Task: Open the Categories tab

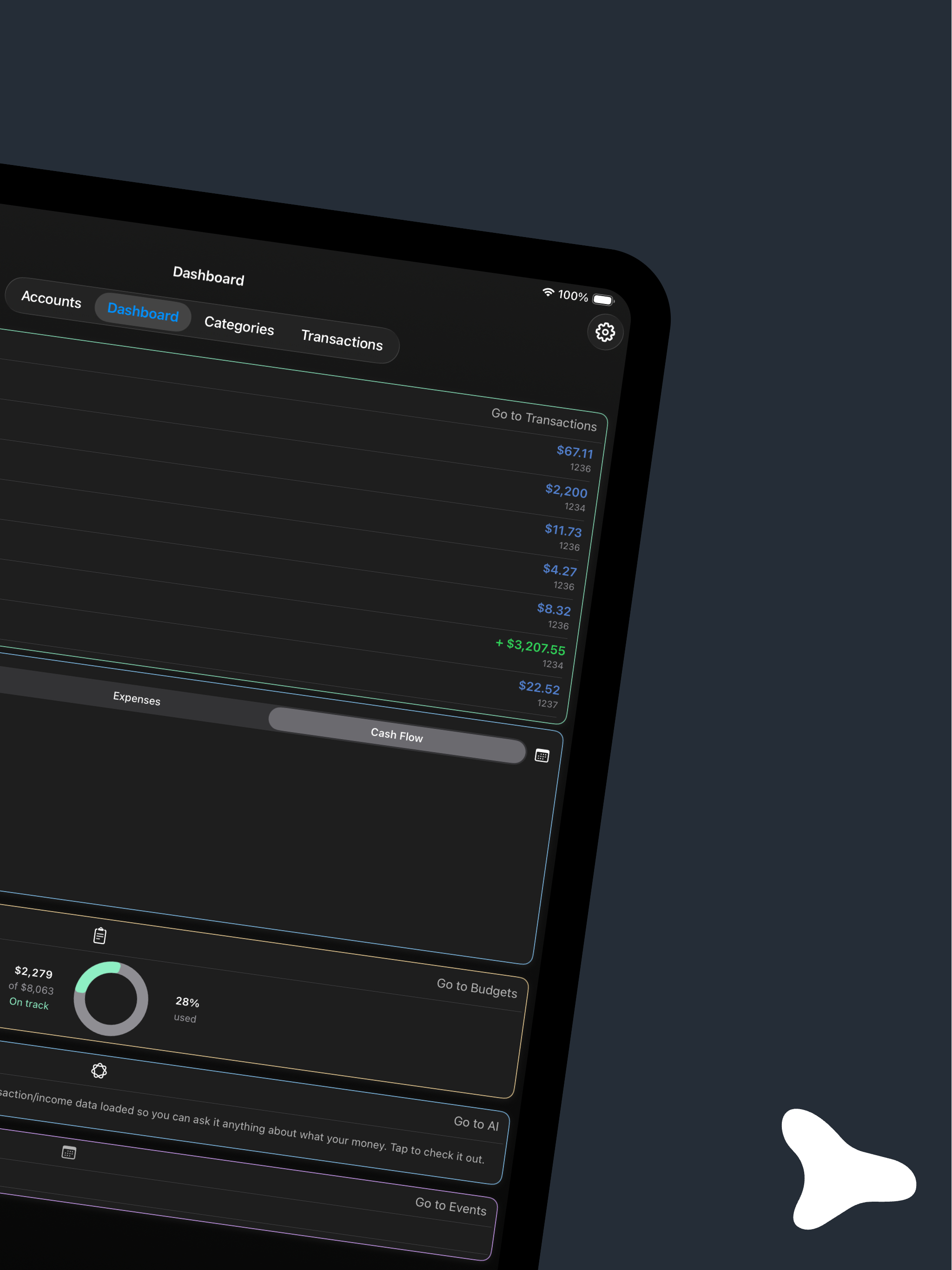Action: 239,325
